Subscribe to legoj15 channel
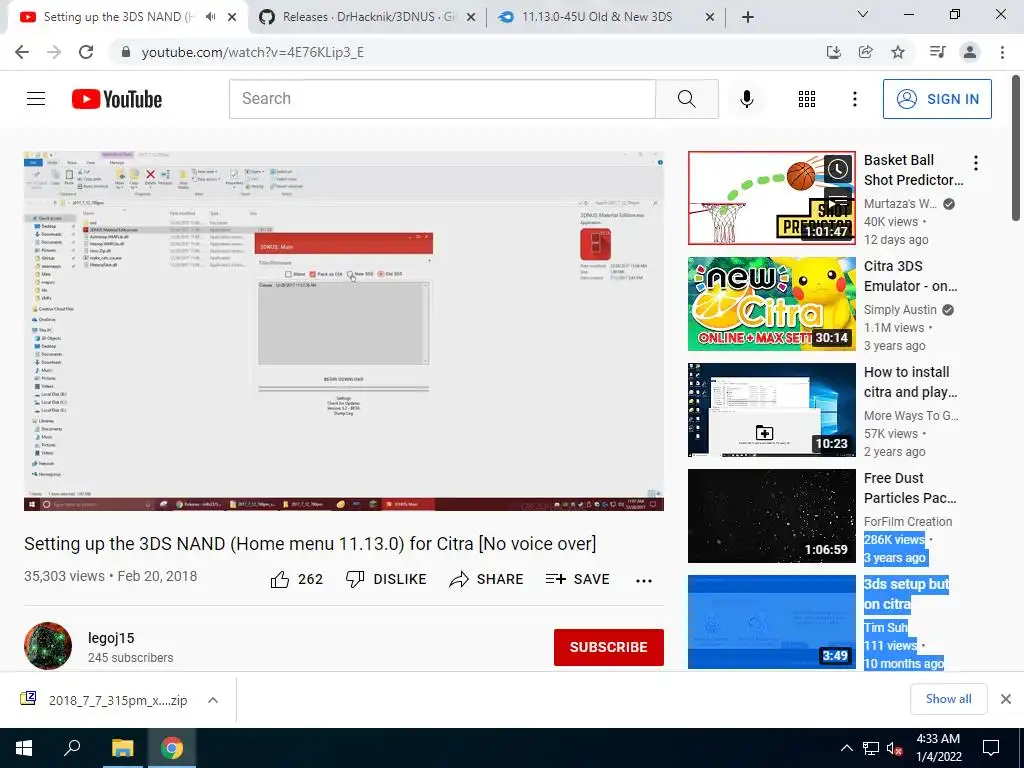The image size is (1024, 768). (609, 647)
